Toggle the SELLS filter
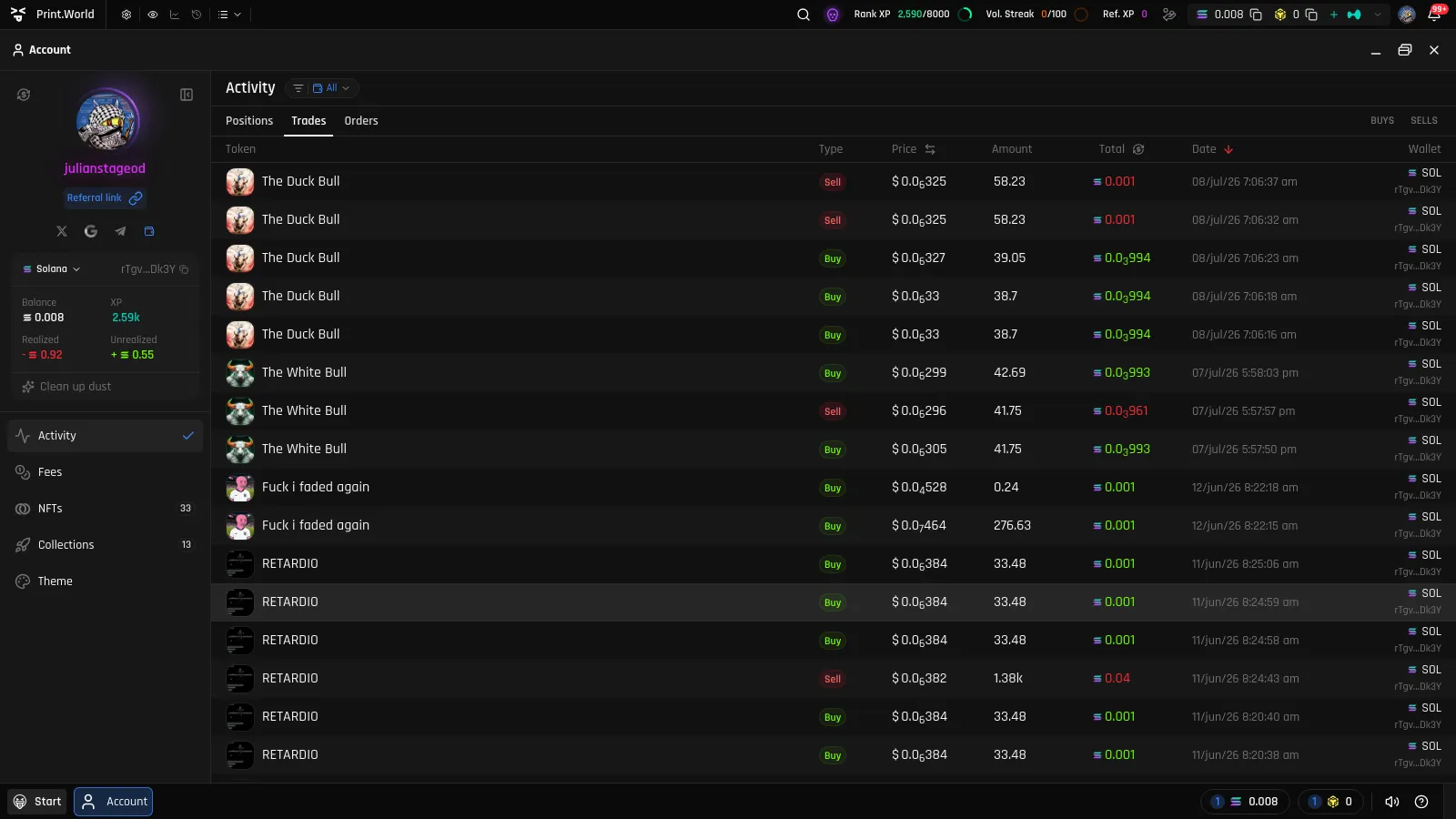 pyautogui.click(x=1424, y=121)
